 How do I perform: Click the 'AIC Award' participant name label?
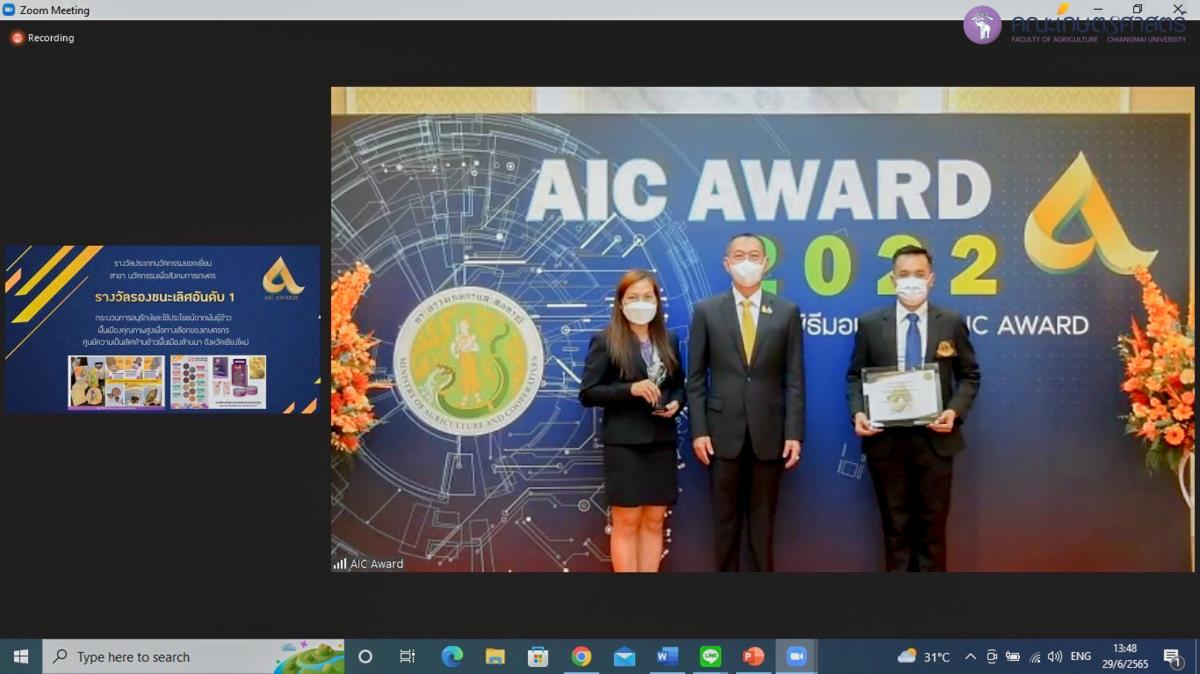pyautogui.click(x=377, y=564)
